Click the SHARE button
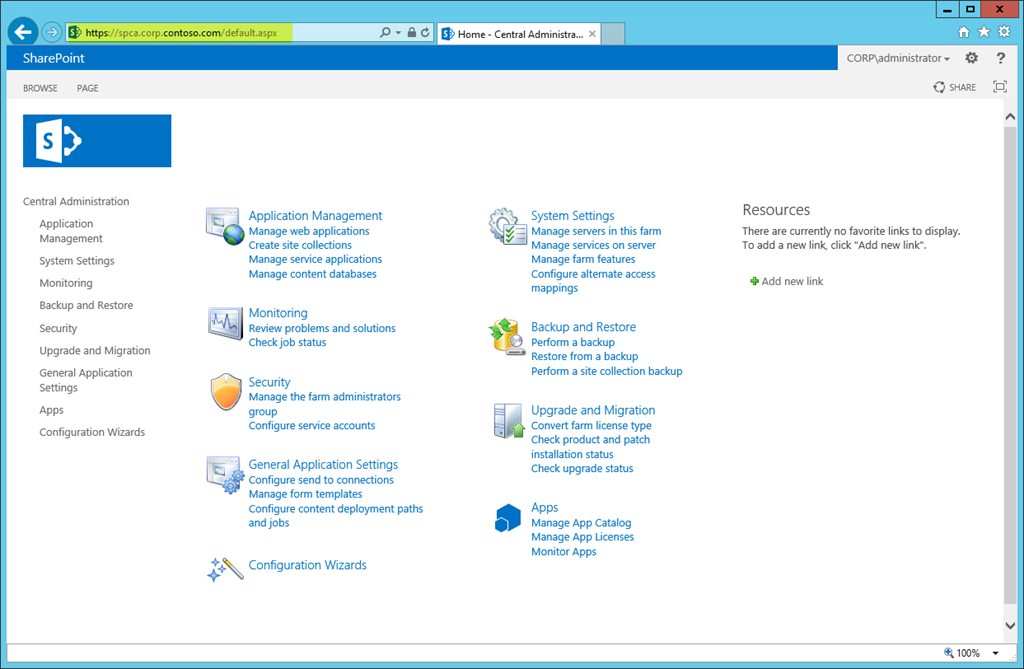The image size is (1024, 669). point(954,88)
